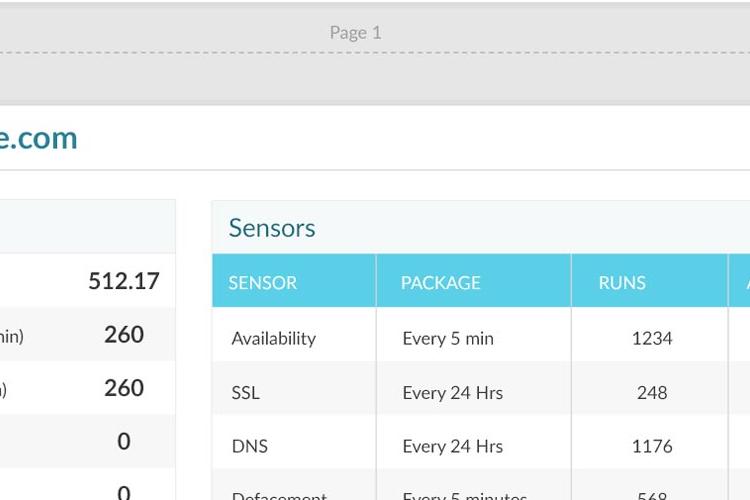Click the 1176 runs value
This screenshot has width=750, height=500.
[x=652, y=446]
